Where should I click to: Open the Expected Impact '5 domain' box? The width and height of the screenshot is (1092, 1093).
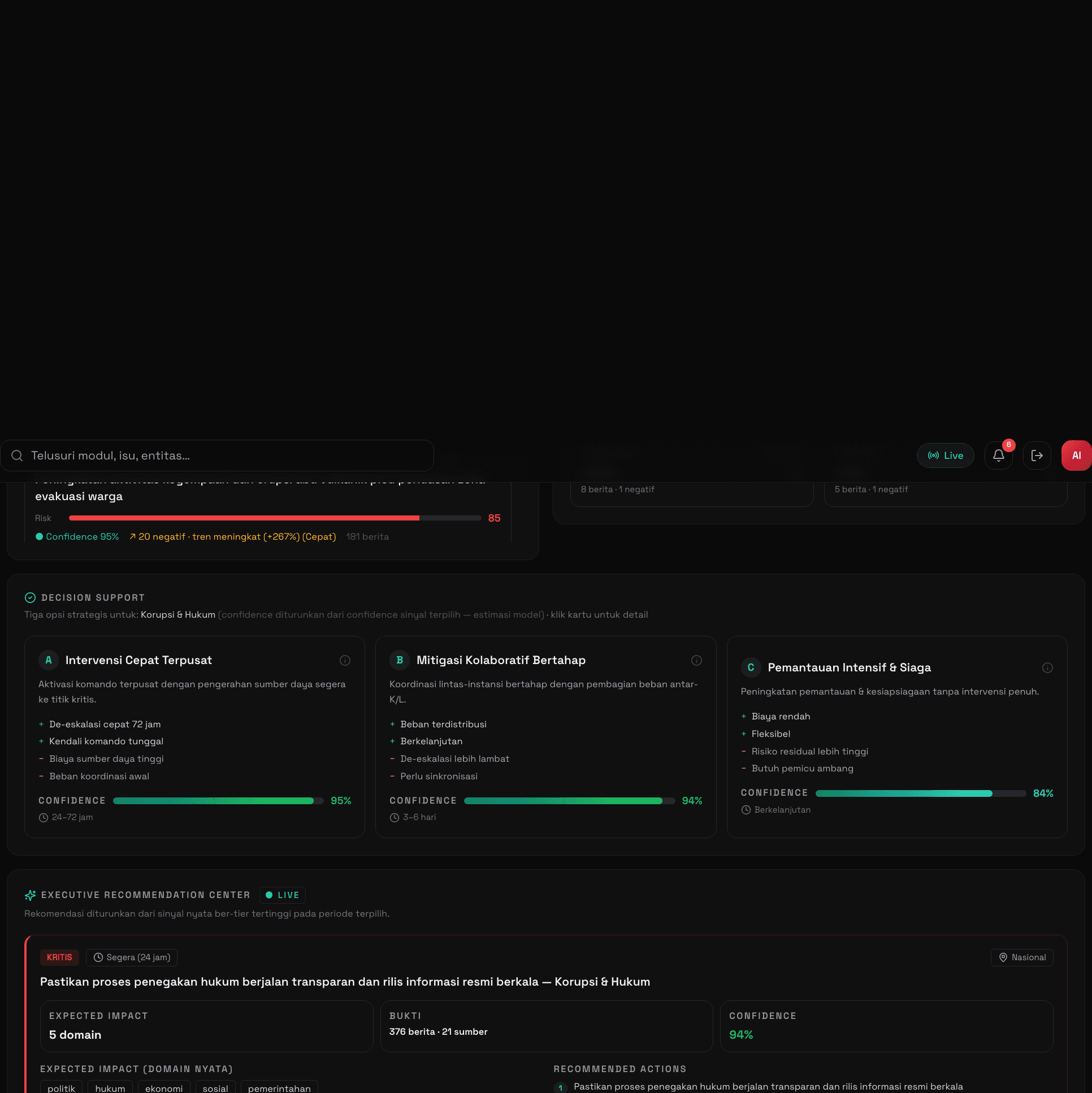coord(206,1026)
